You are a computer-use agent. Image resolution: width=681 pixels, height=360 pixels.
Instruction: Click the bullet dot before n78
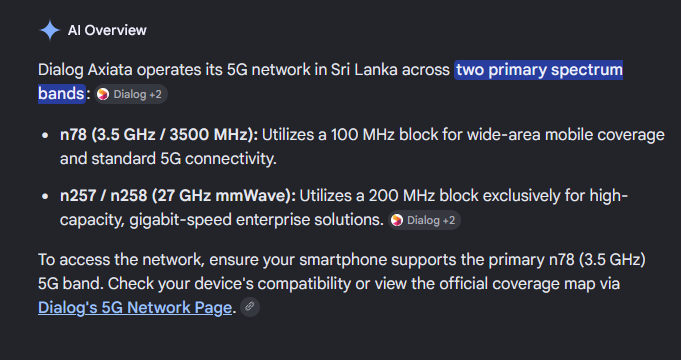(44, 135)
